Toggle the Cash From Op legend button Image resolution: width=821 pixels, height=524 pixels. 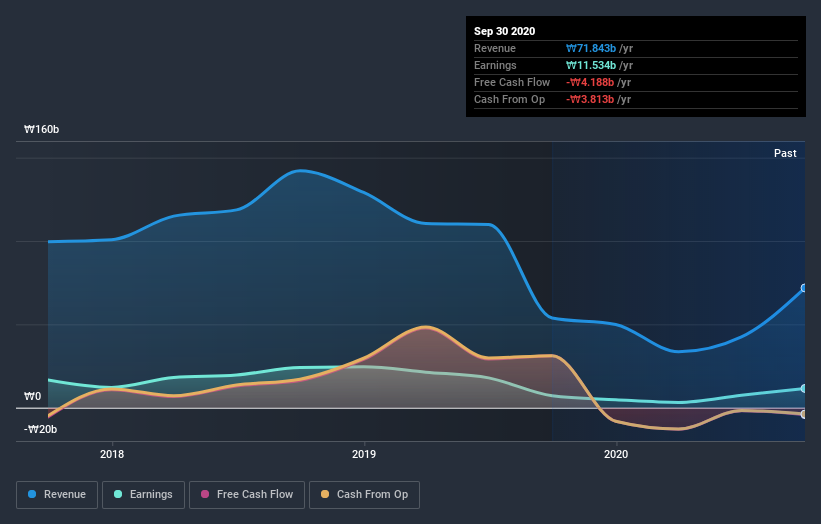pos(364,495)
